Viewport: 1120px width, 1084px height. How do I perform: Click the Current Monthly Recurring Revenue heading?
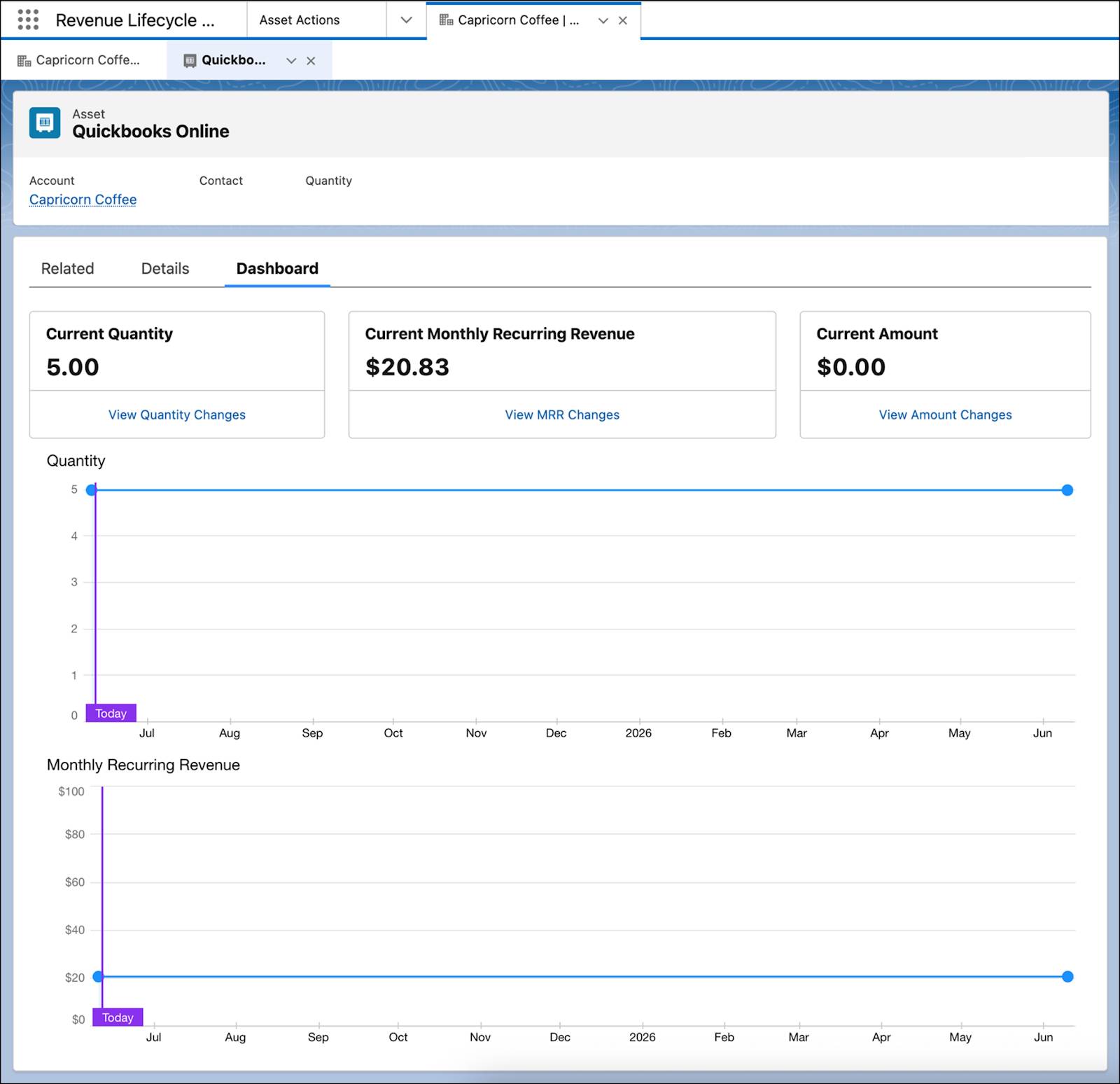[x=500, y=334]
